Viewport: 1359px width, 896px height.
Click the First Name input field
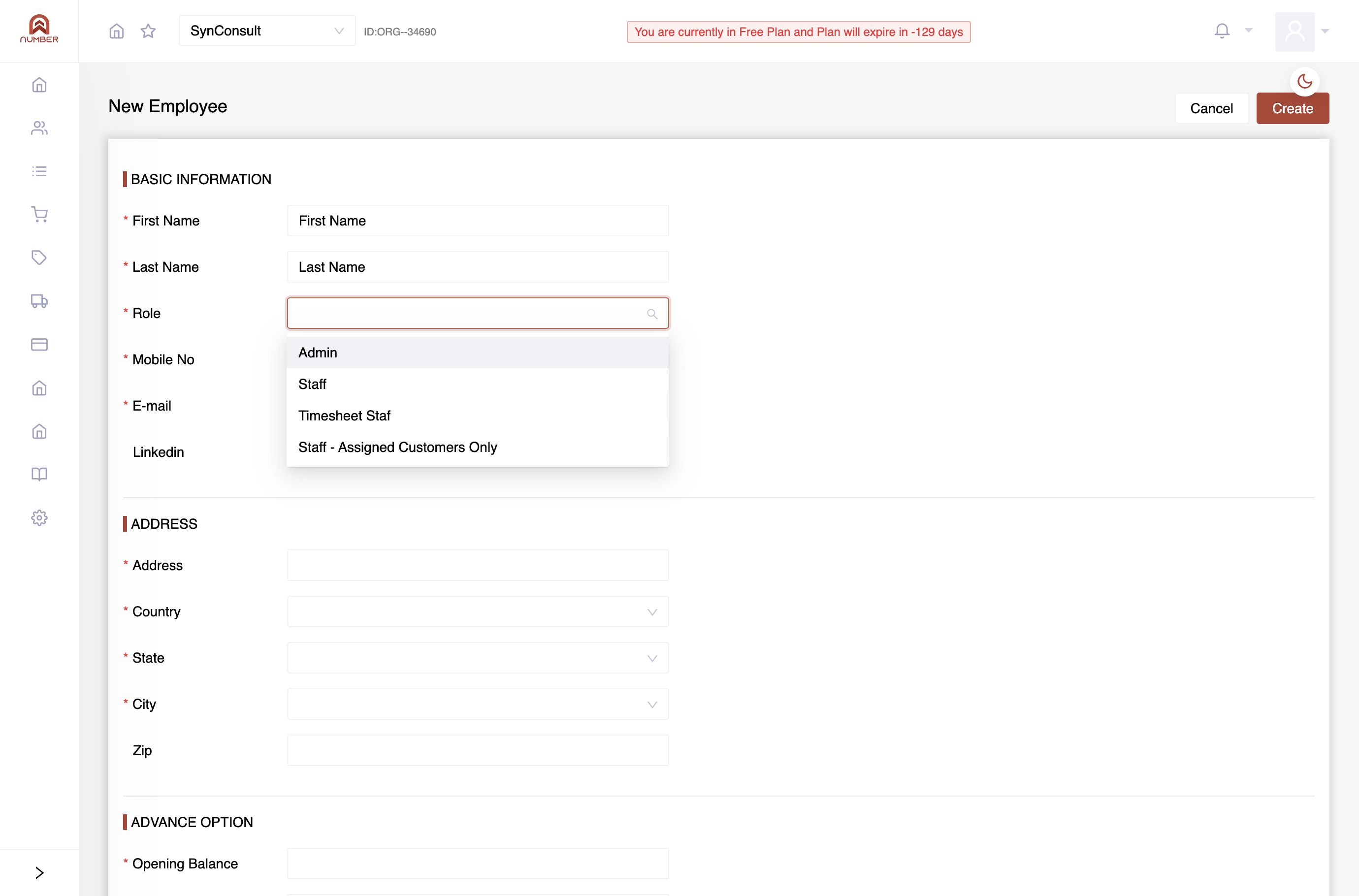478,221
